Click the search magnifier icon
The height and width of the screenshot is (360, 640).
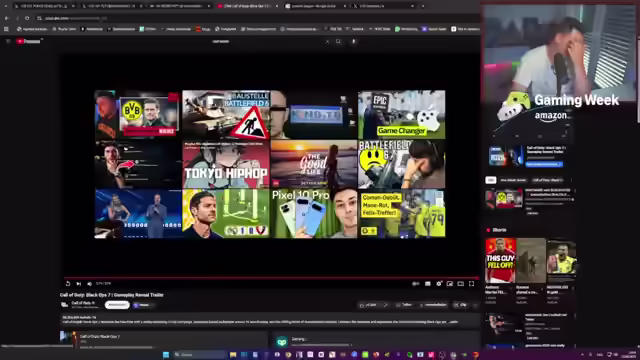pos(338,41)
